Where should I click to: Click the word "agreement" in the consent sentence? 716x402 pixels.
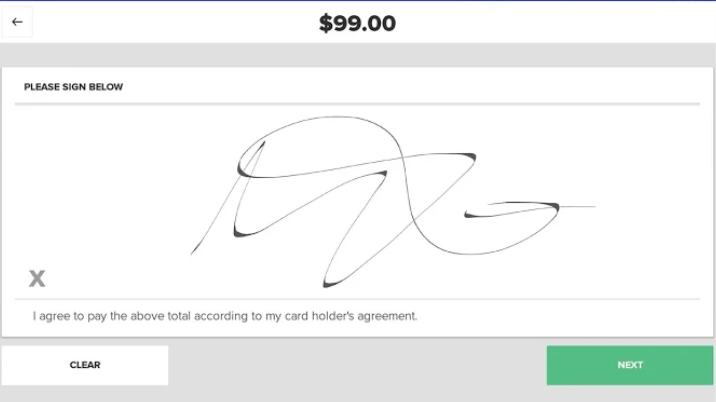(387, 316)
